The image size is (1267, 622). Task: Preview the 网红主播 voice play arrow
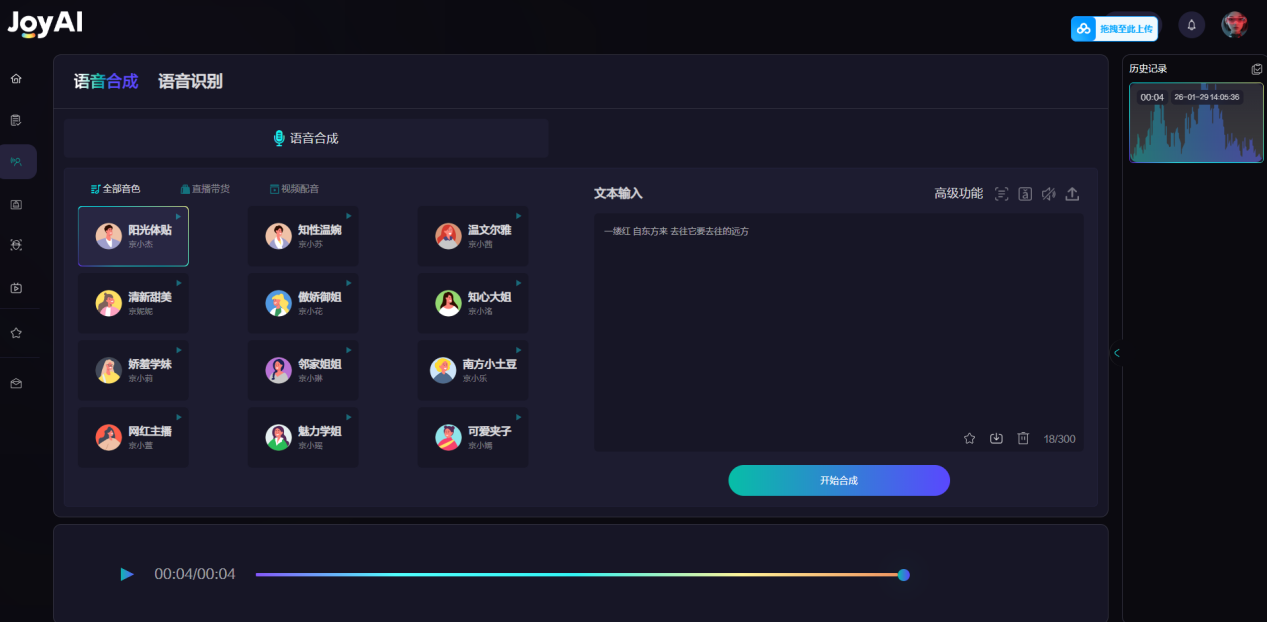click(x=179, y=417)
